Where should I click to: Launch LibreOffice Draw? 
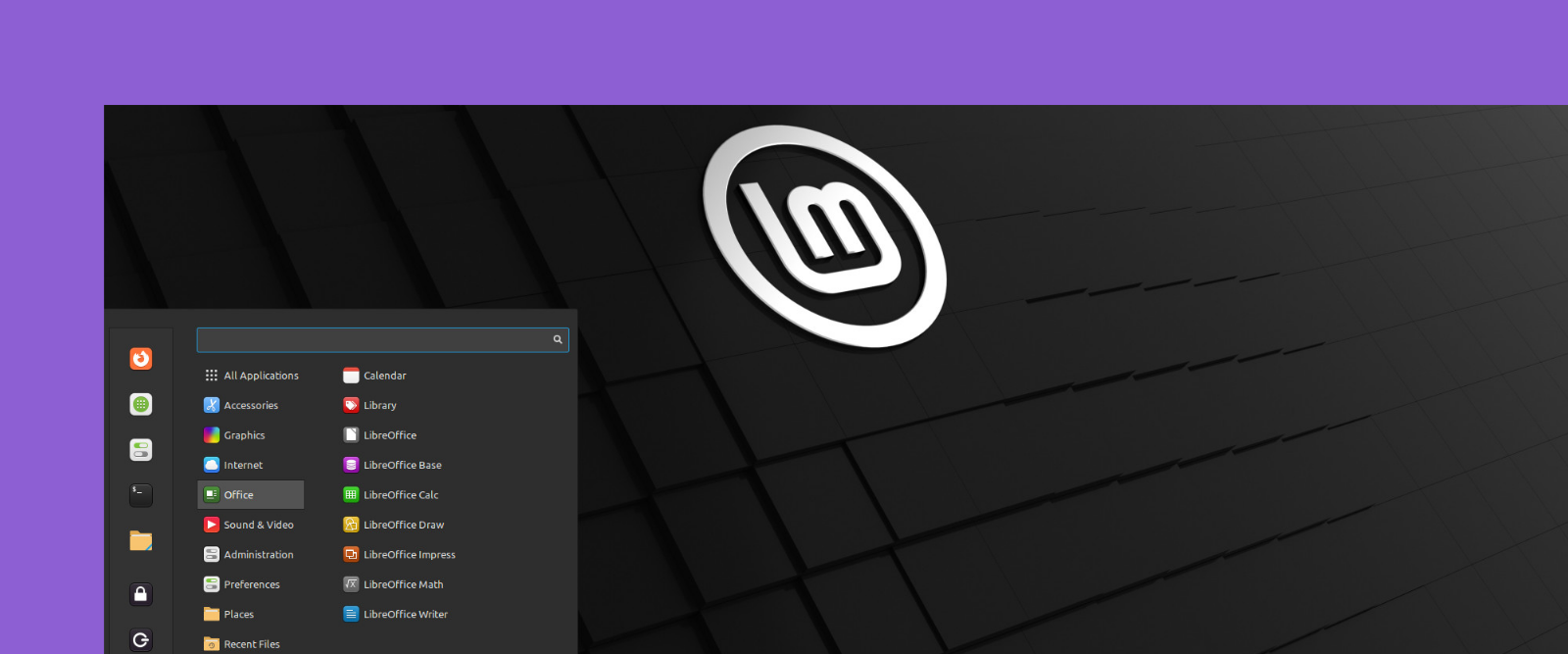click(393, 525)
